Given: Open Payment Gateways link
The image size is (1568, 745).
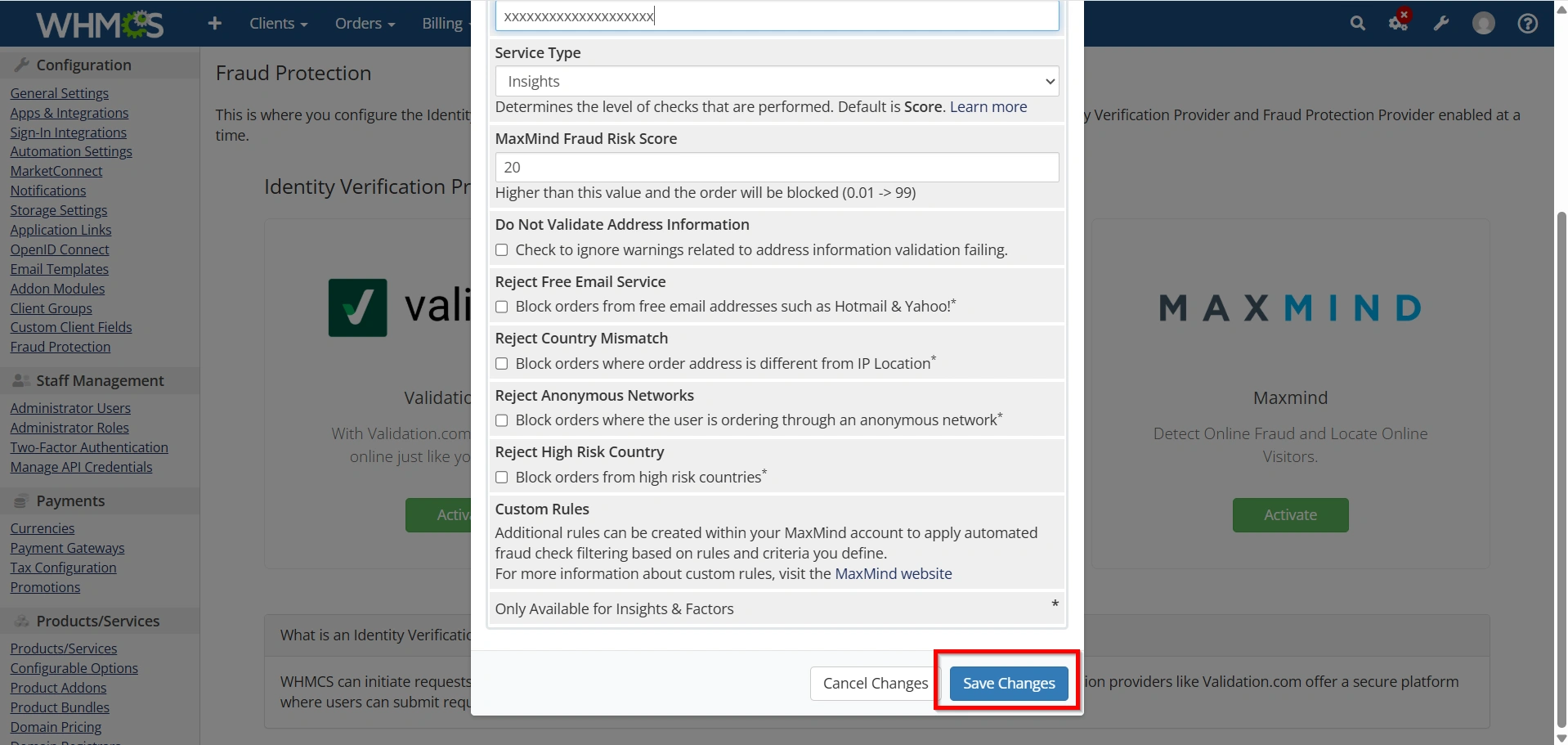Looking at the screenshot, I should coord(67,548).
